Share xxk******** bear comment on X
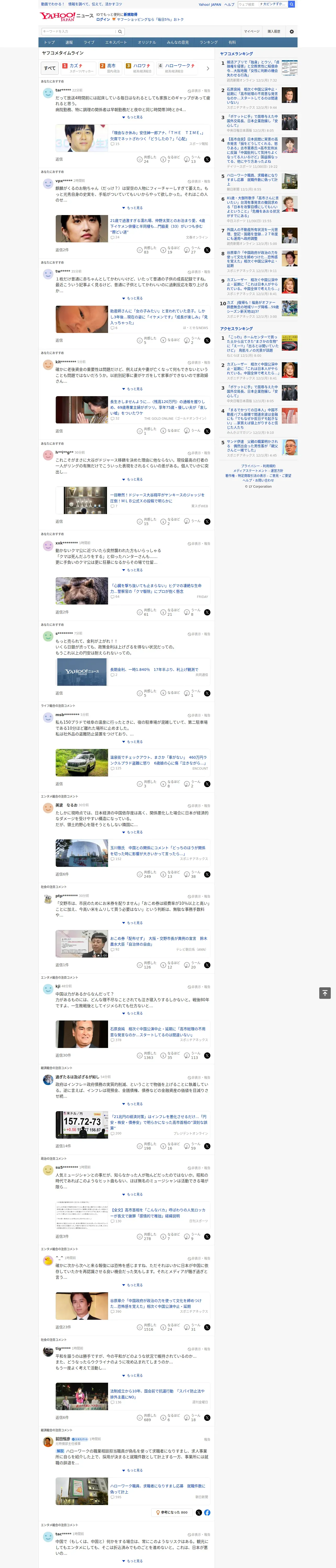The width and height of the screenshot is (336, 1568). tap(207, 612)
